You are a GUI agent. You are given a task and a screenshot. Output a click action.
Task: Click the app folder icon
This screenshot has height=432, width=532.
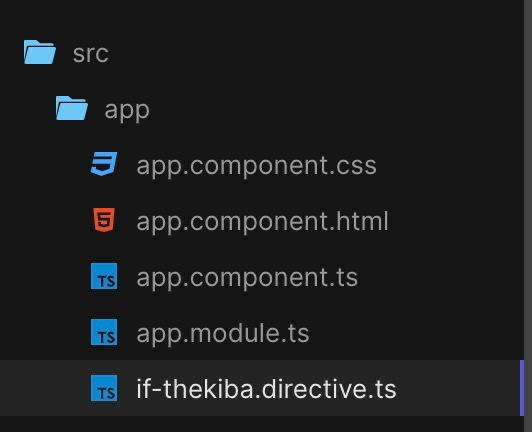tap(72, 108)
